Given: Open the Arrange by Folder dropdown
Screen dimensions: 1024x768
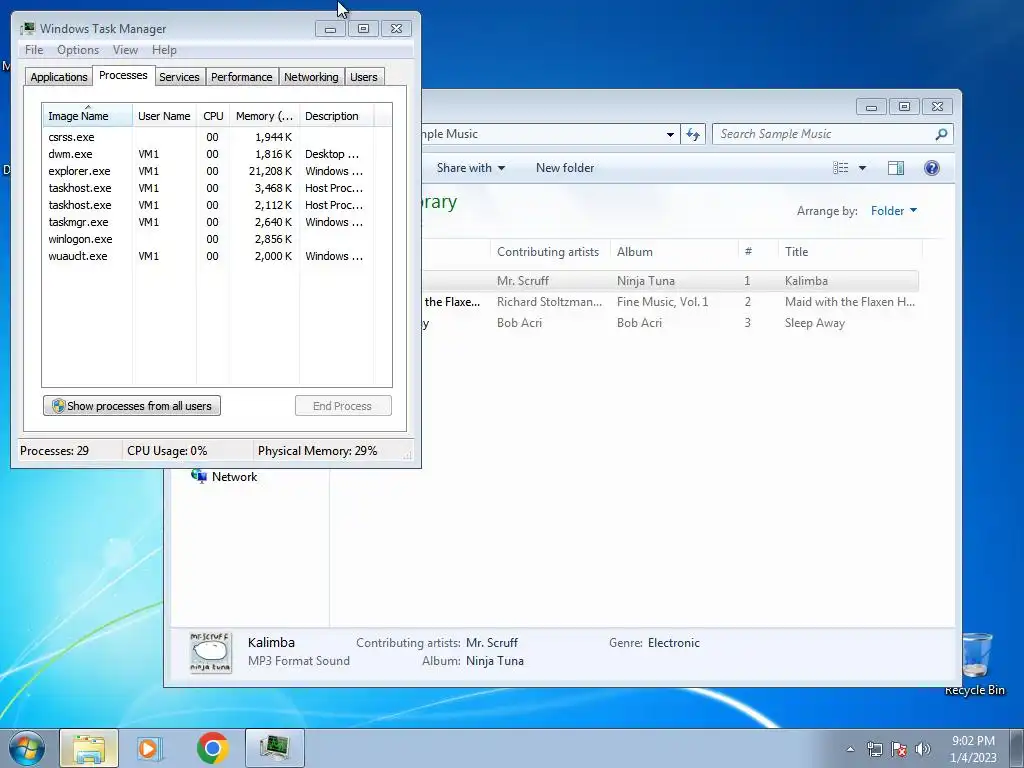Looking at the screenshot, I should click(893, 211).
